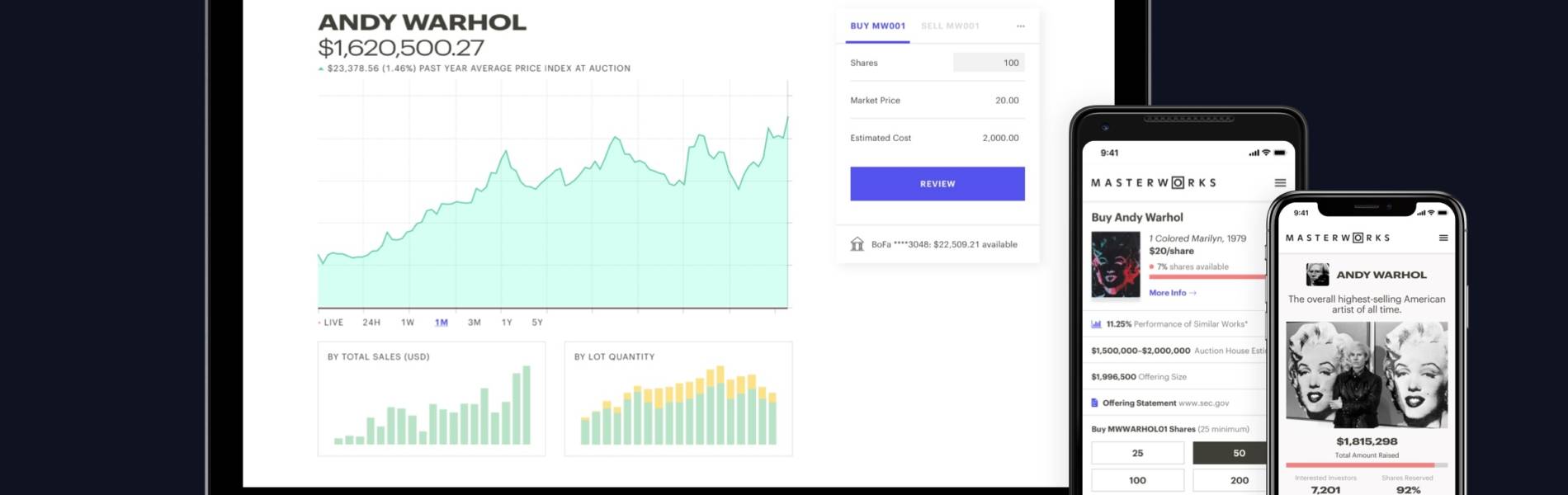The height and width of the screenshot is (495, 1568).
Task: Switch the chart to the 3M range
Action: [x=474, y=323]
